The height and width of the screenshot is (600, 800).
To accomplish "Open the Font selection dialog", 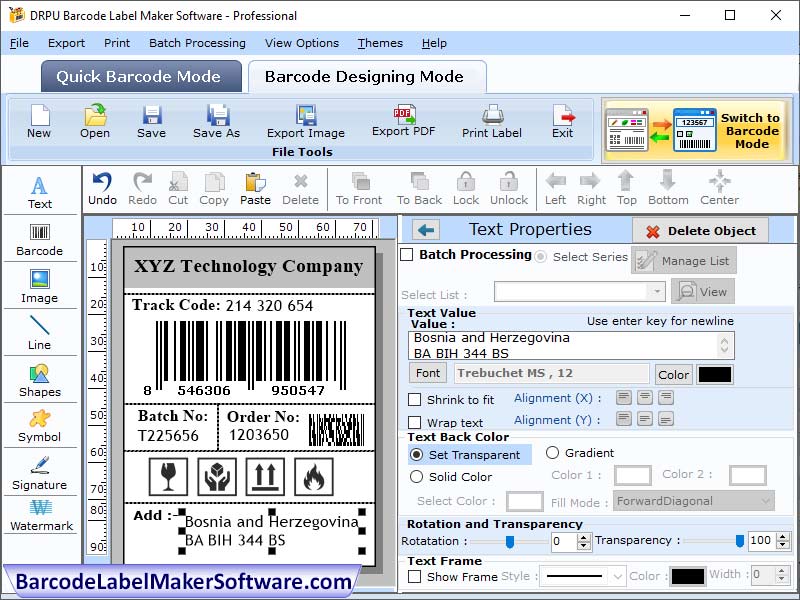I will pyautogui.click(x=428, y=373).
